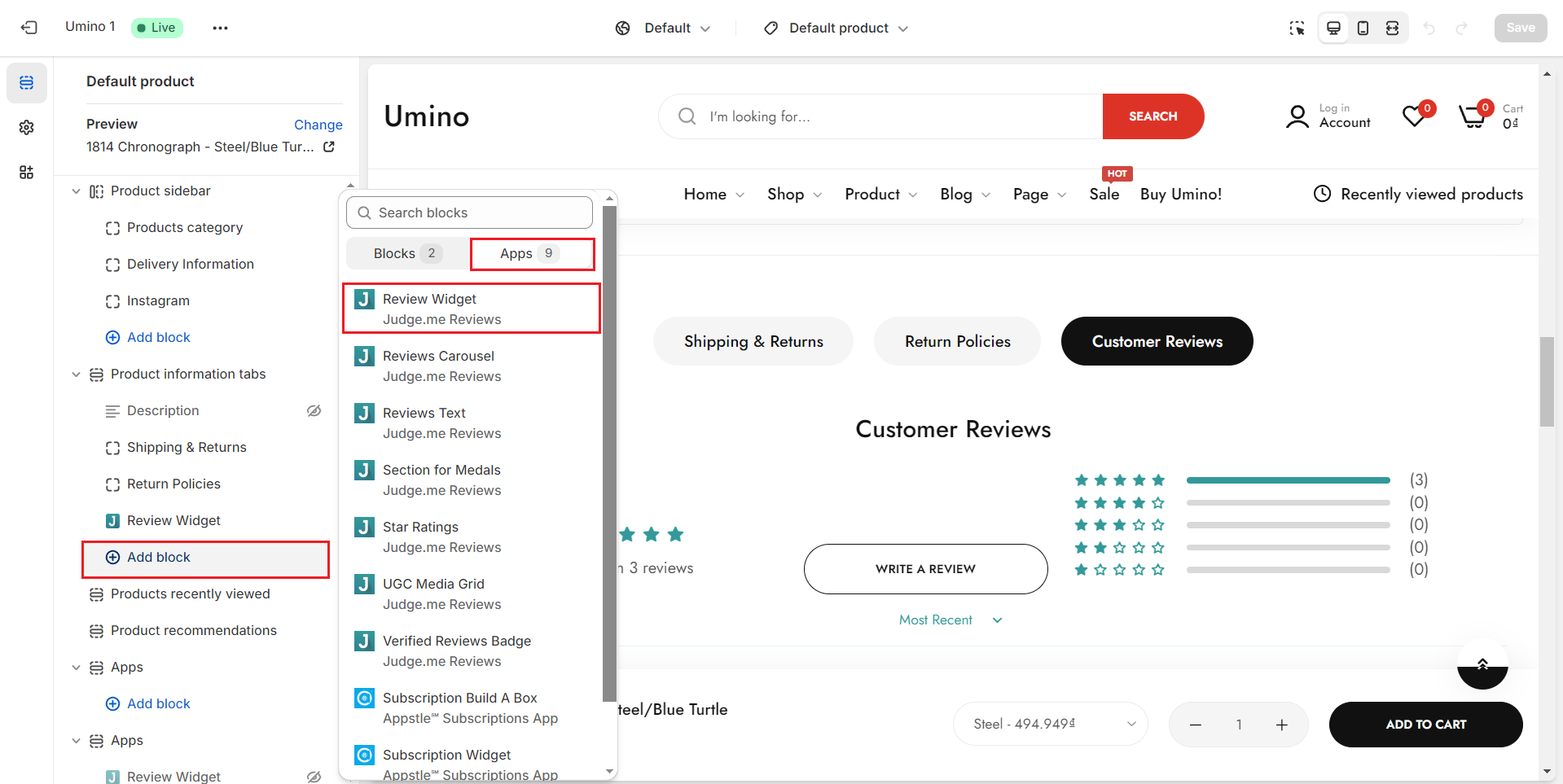Activate the inspector selection tool icon
Image resolution: width=1563 pixels, height=784 pixels.
click(1297, 28)
